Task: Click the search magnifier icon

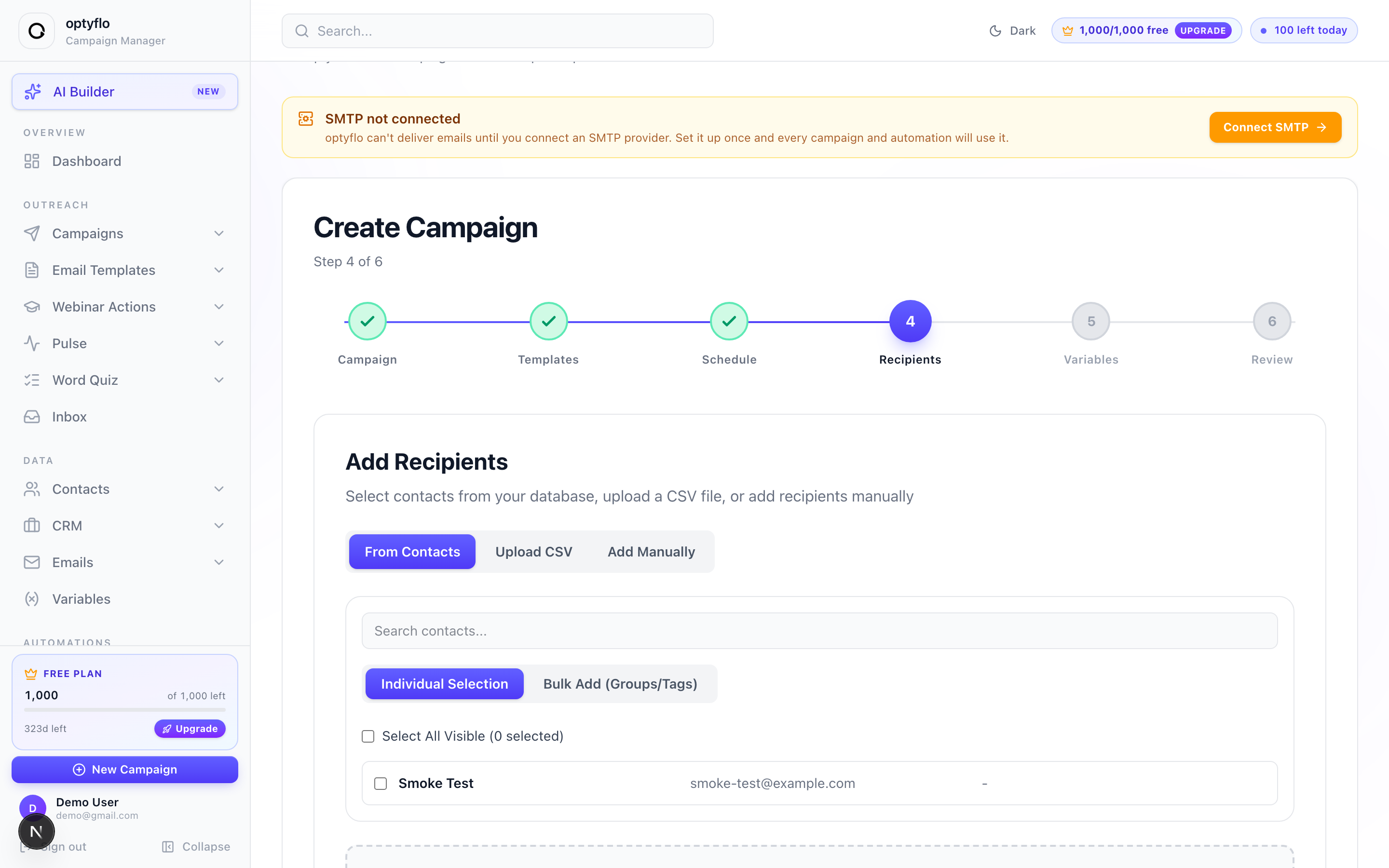Action: coord(302,31)
